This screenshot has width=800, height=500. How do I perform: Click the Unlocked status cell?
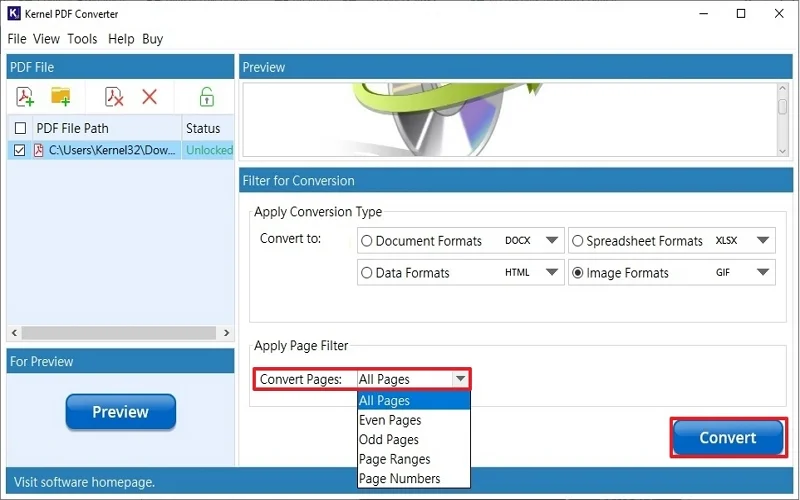tap(208, 150)
